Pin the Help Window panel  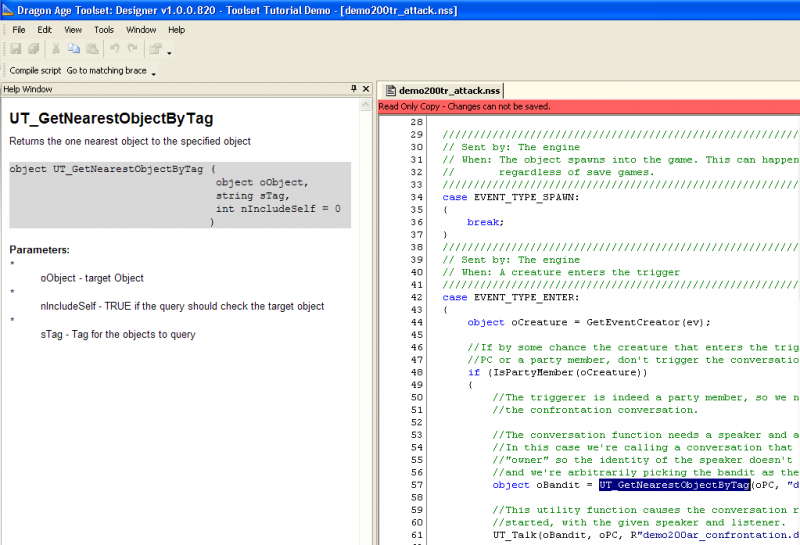point(353,89)
